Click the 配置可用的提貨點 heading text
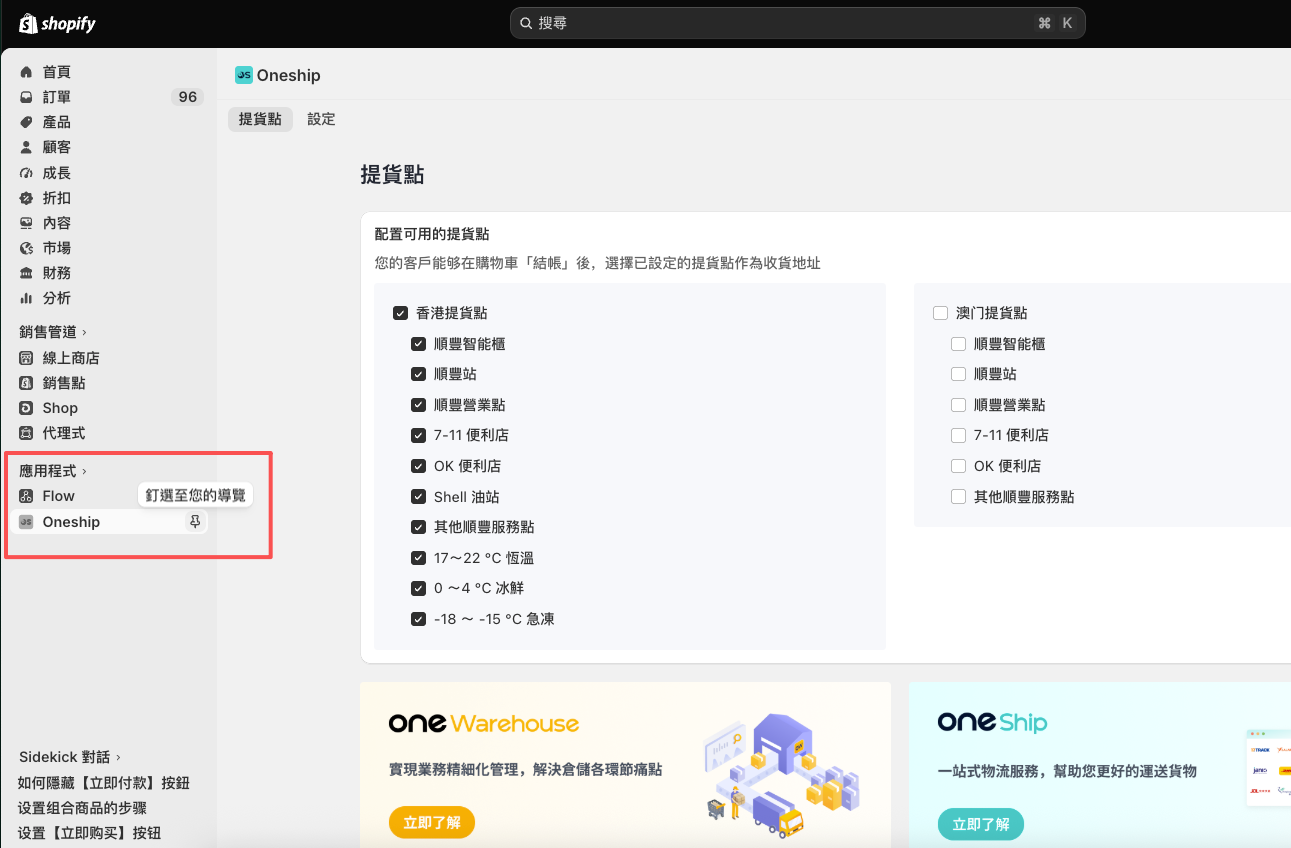Viewport: 1291px width, 848px height. click(x=432, y=234)
